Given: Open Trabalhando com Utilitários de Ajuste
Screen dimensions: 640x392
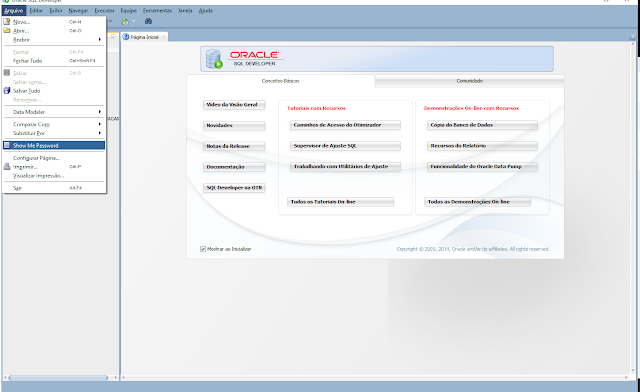Looking at the screenshot, I should coord(345,167).
